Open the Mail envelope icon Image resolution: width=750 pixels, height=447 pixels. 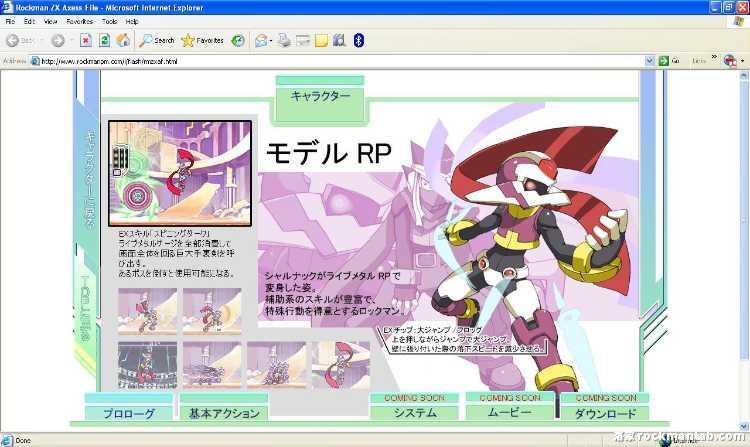[x=261, y=41]
